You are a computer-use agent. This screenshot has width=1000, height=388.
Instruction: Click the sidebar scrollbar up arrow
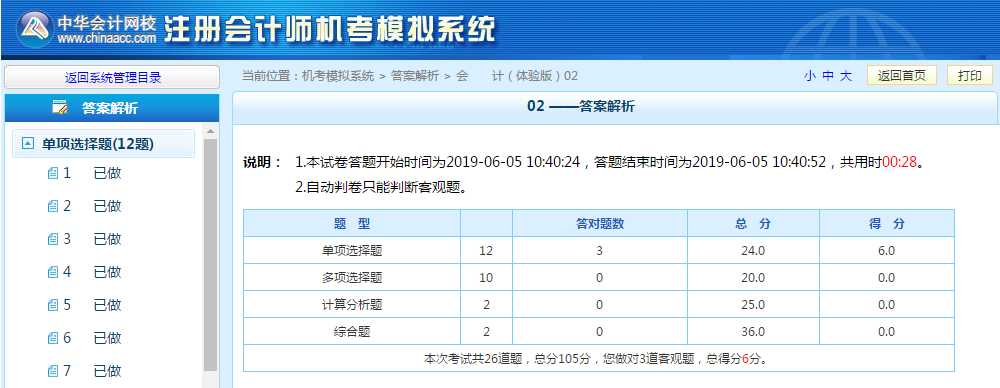click(210, 132)
